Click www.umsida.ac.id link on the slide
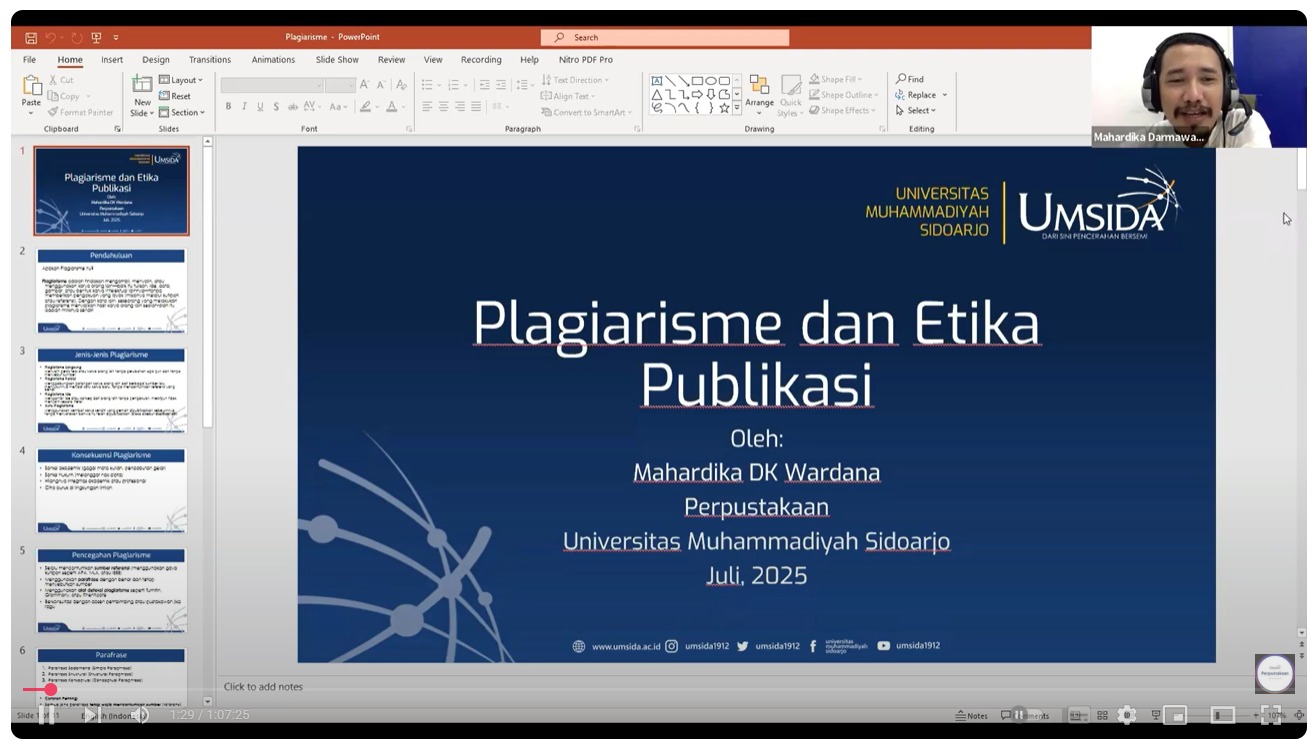 coord(626,646)
